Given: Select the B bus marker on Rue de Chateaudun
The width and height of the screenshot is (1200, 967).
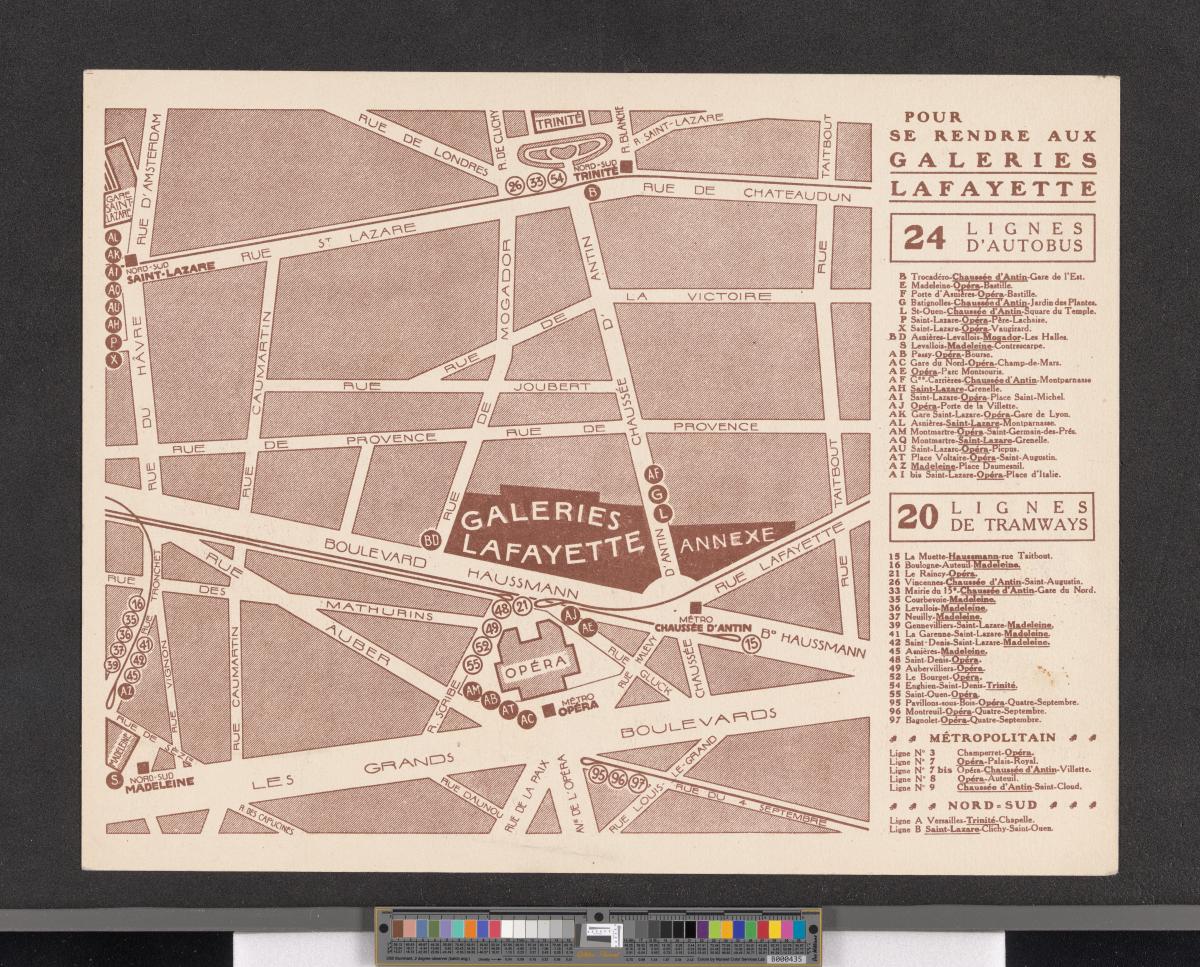Looking at the screenshot, I should (x=591, y=192).
